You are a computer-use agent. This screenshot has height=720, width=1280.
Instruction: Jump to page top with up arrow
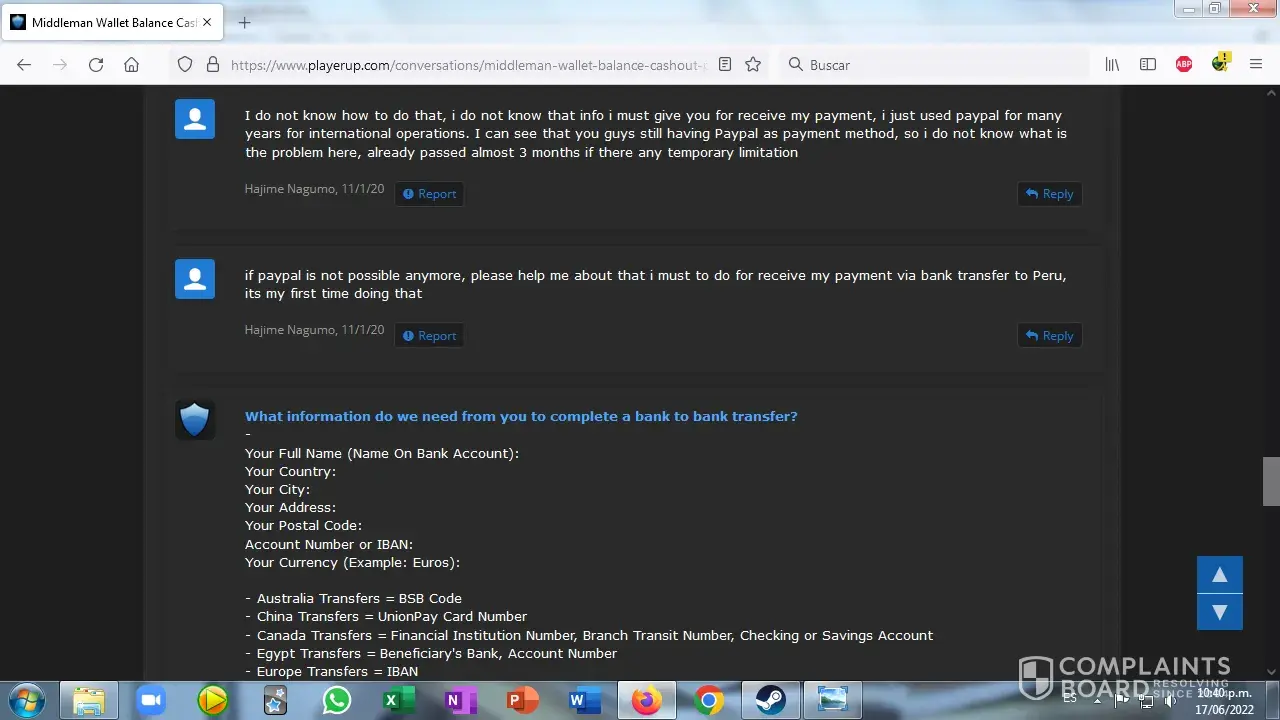(x=1220, y=575)
